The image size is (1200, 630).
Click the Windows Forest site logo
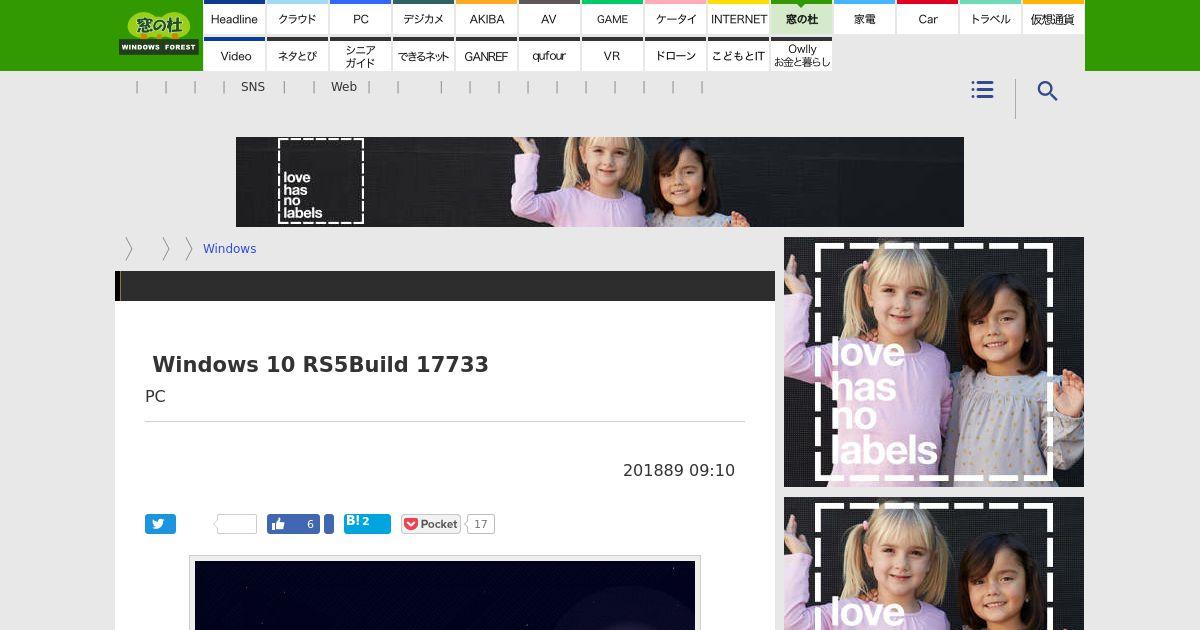[159, 34]
